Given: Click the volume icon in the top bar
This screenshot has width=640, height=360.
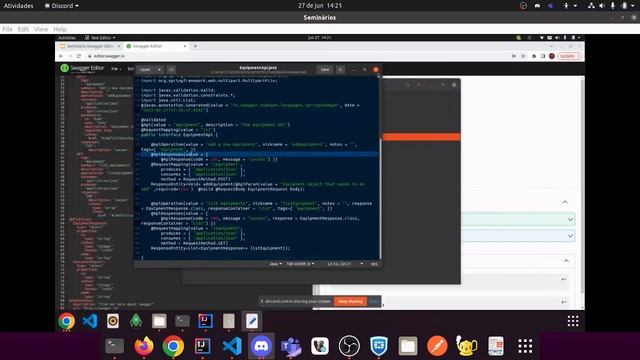Looking at the screenshot, I should coord(602,6).
